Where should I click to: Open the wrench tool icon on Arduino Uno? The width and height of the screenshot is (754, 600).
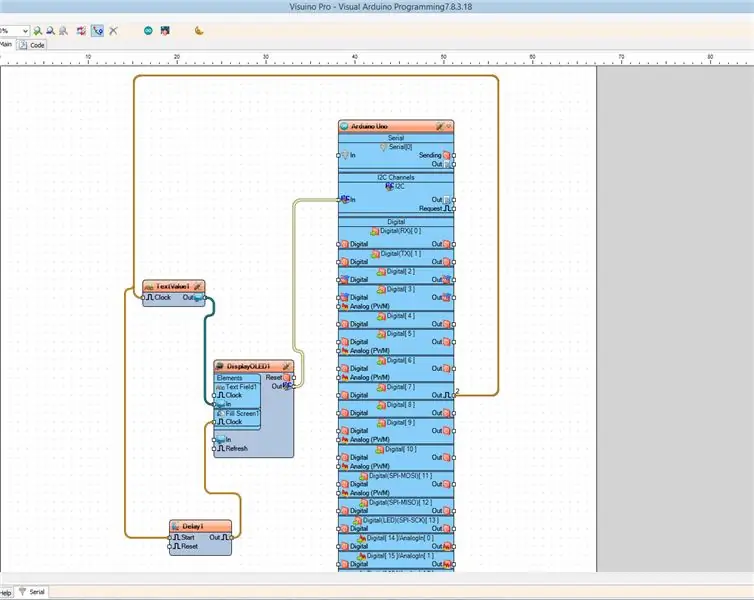point(440,126)
